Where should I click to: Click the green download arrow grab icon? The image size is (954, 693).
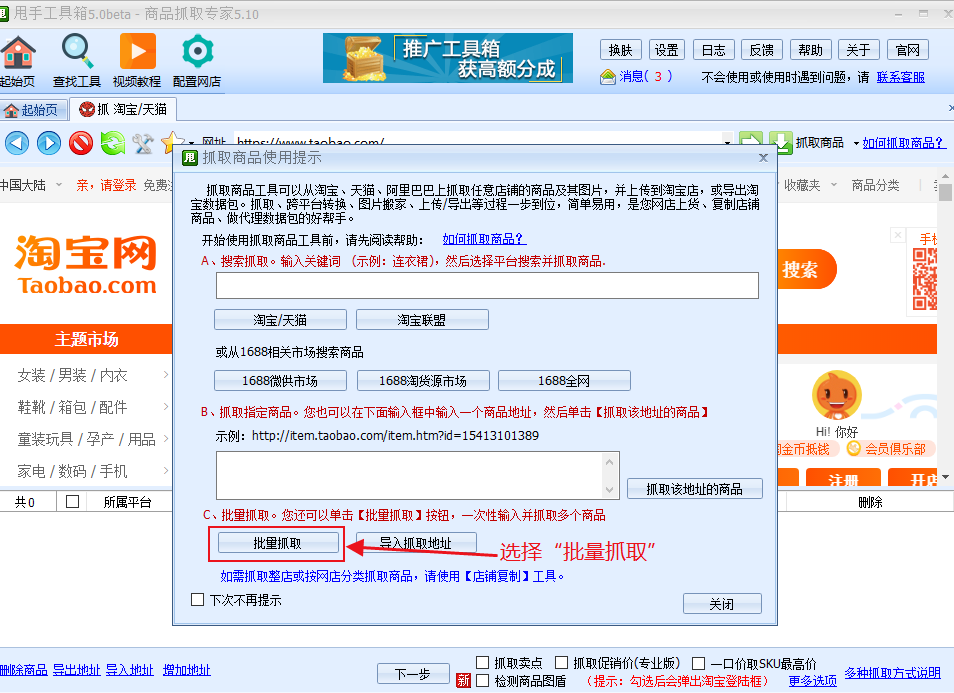781,142
